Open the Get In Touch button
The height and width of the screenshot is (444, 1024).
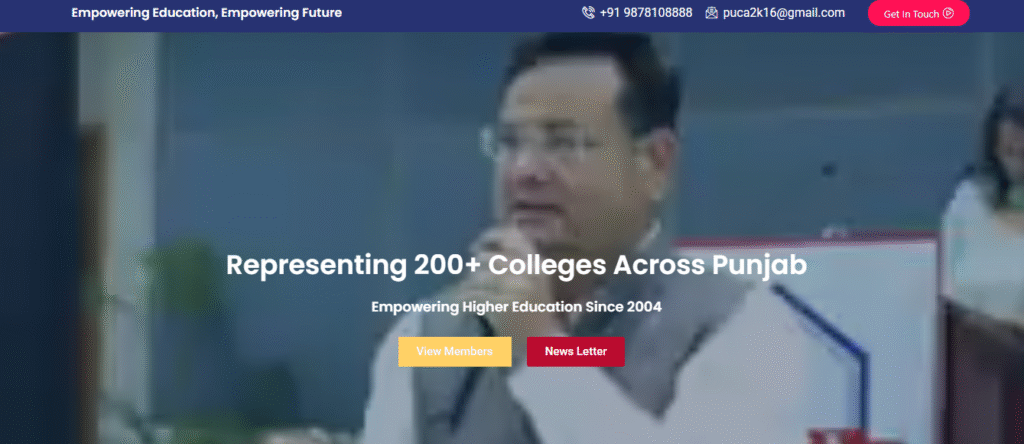[x=918, y=13]
